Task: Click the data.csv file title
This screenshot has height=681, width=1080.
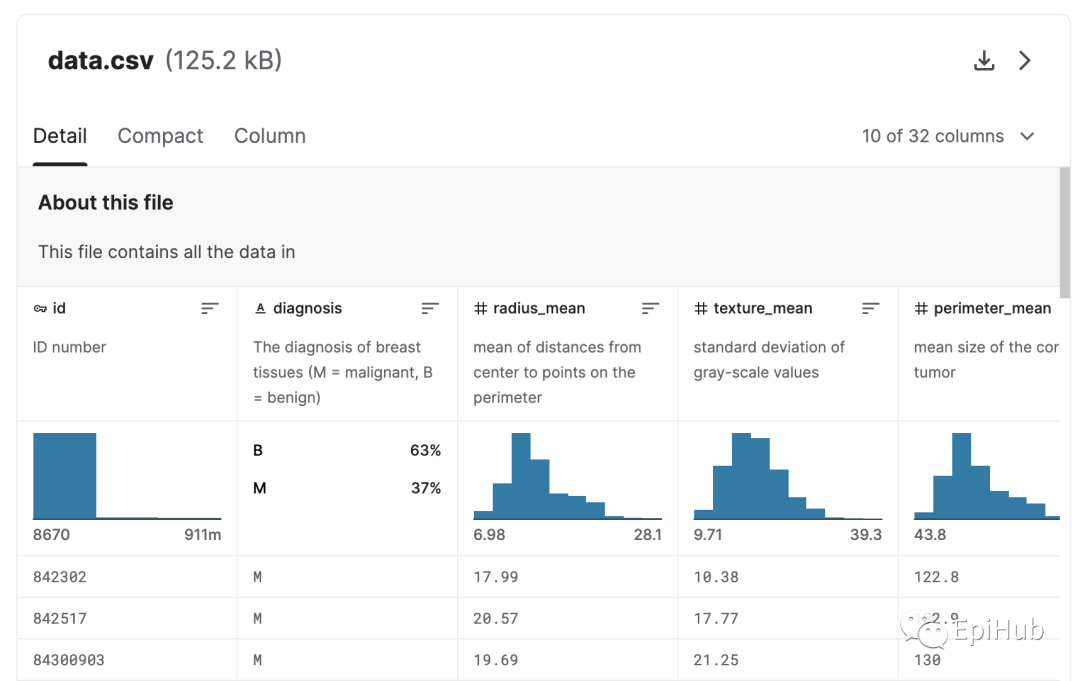Action: point(101,61)
